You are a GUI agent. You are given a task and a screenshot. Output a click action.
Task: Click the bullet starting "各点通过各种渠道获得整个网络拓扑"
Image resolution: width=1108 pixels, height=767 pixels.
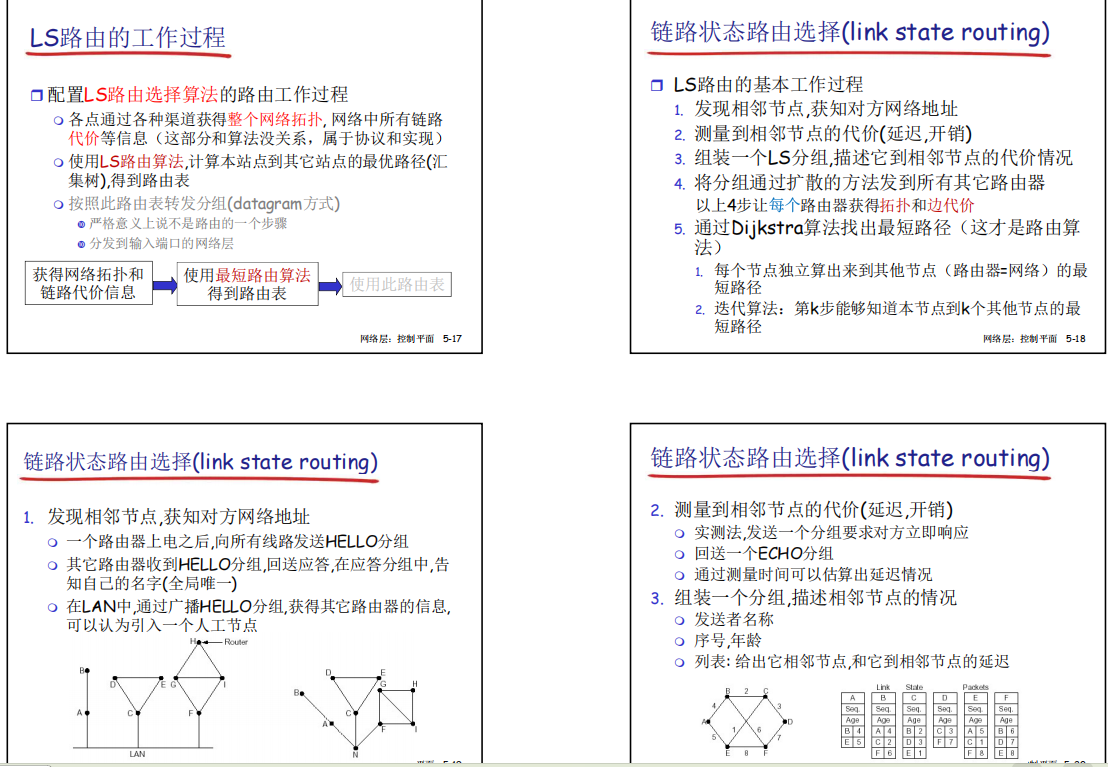(x=256, y=128)
